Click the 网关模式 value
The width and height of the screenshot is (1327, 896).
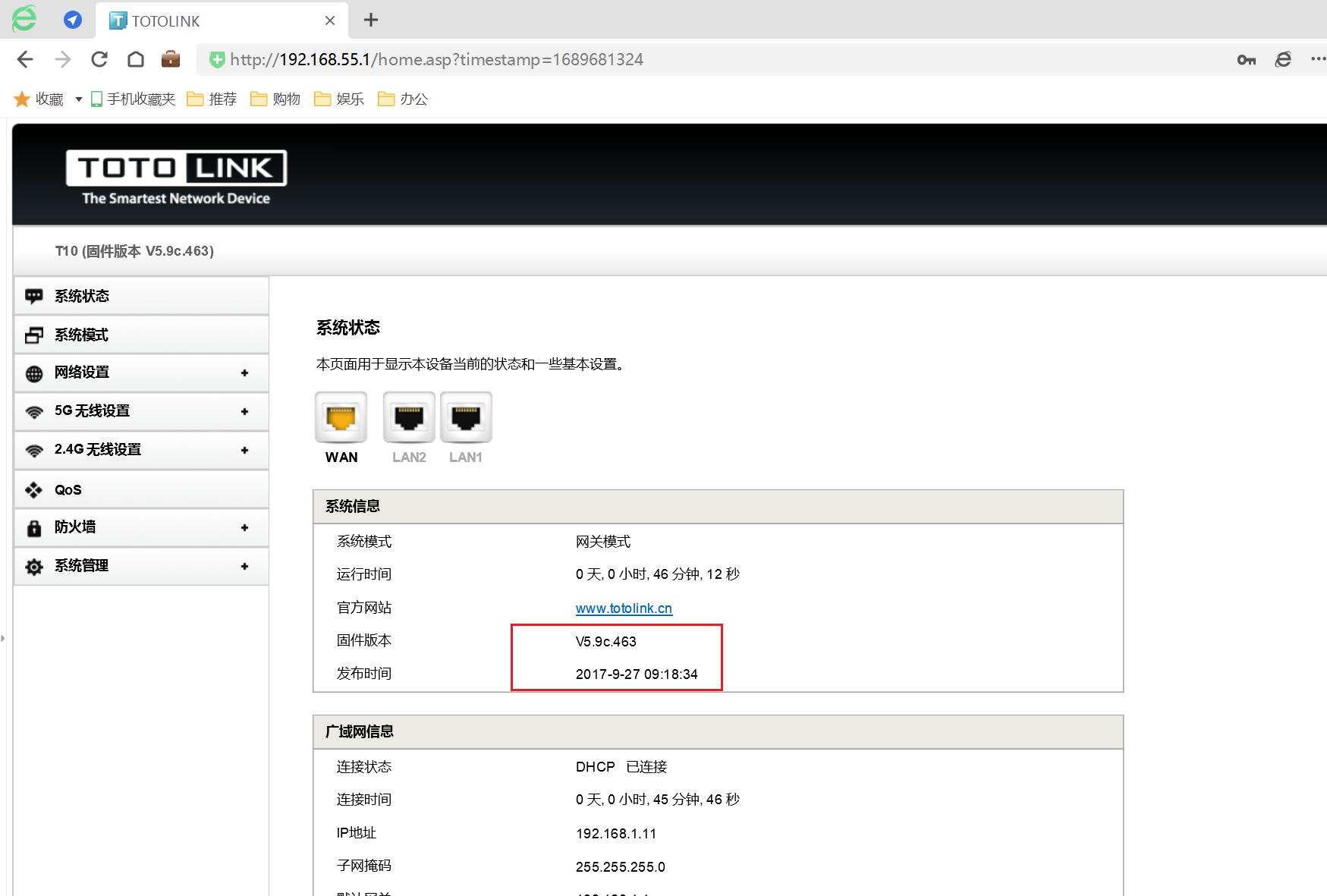(x=603, y=542)
